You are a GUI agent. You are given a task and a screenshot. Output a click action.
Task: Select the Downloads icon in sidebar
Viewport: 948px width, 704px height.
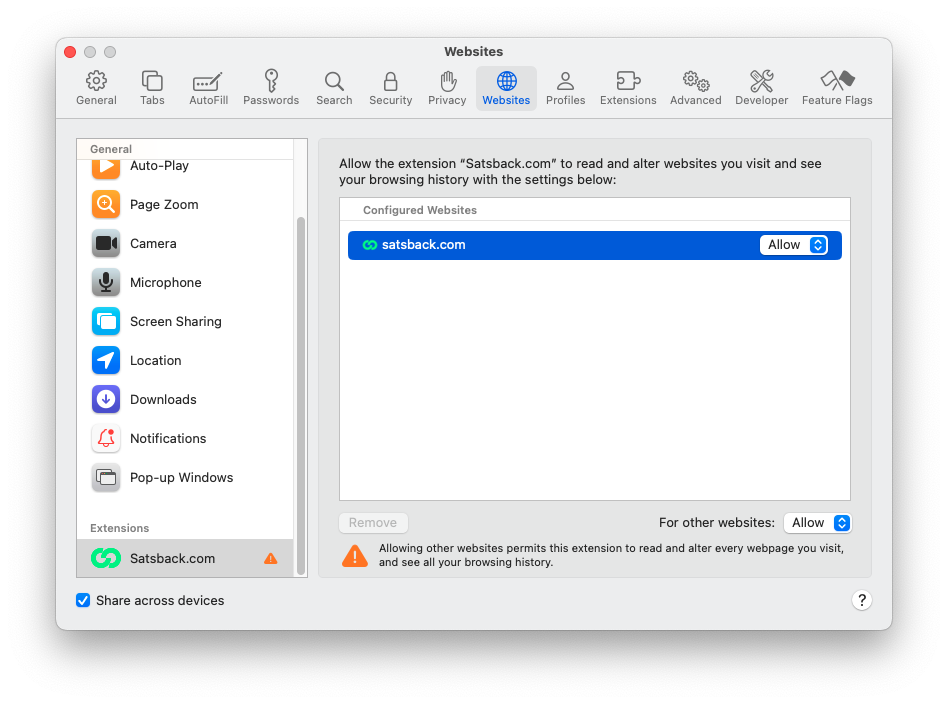point(106,399)
